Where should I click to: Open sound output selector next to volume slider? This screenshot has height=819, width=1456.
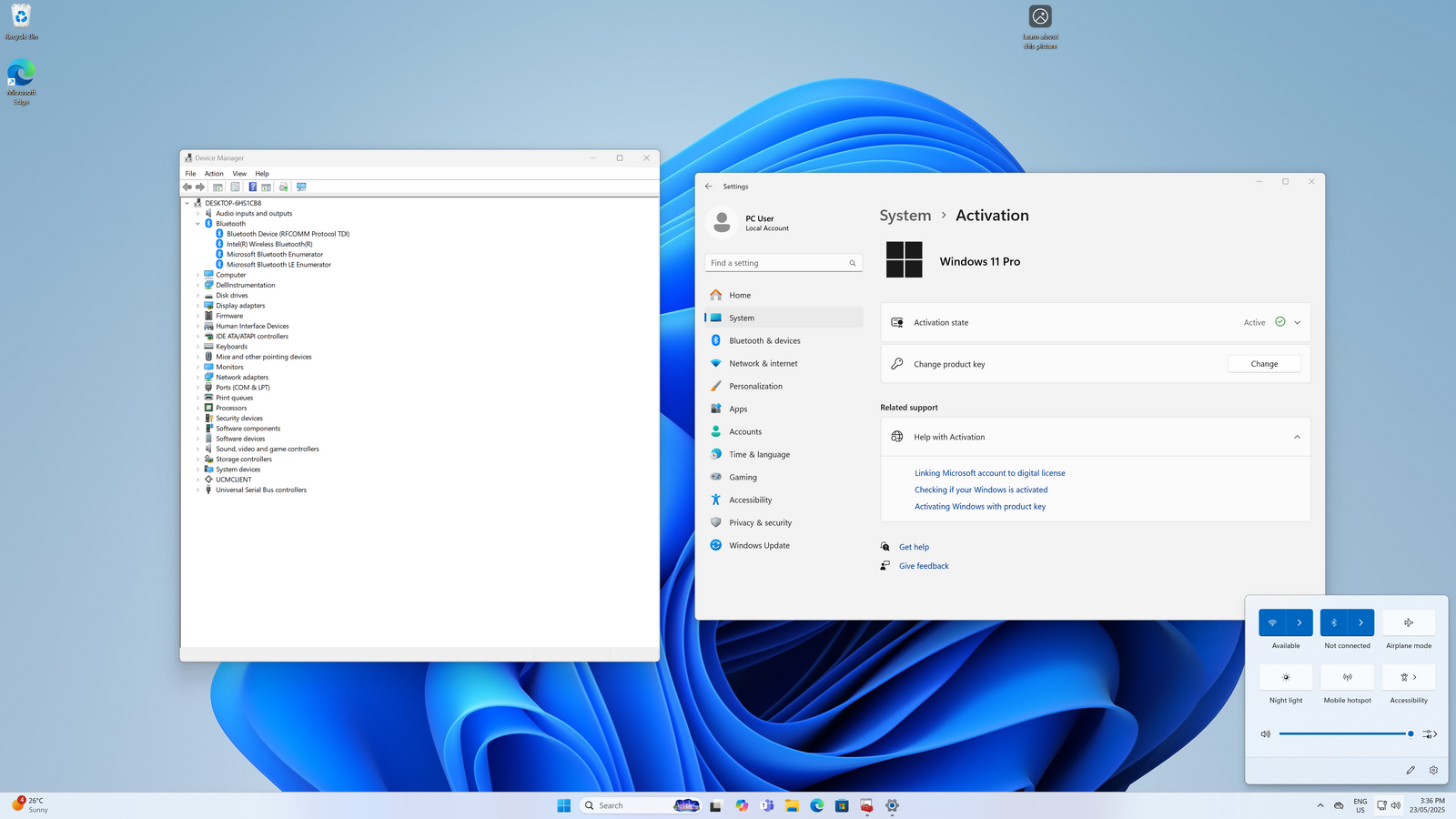click(x=1430, y=733)
